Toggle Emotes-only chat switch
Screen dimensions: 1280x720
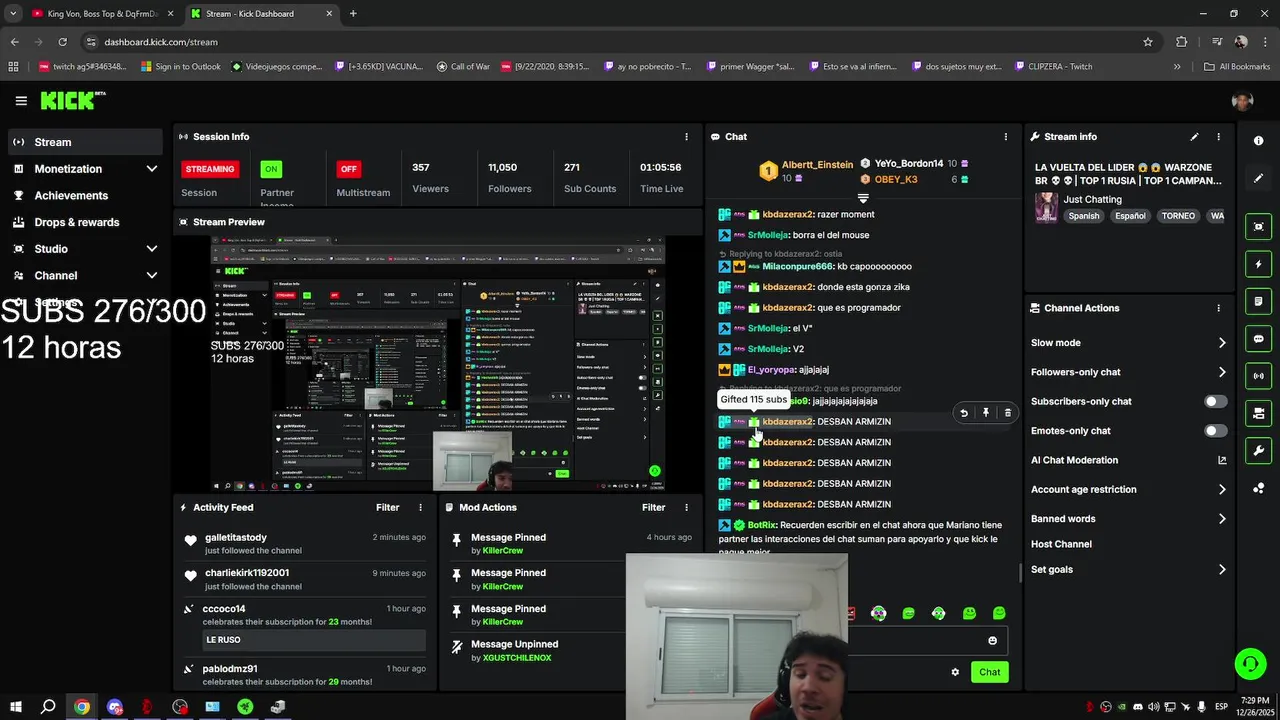1215,431
